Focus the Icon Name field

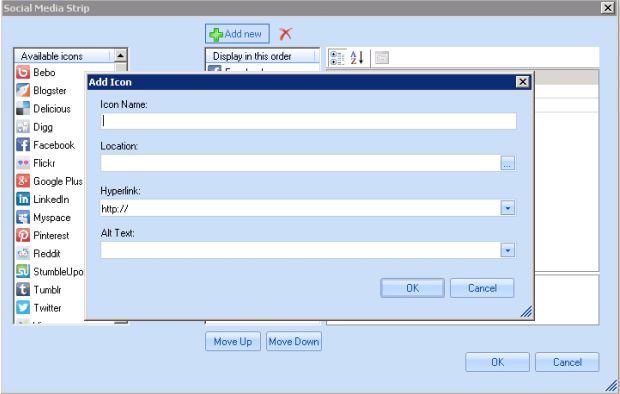pyautogui.click(x=308, y=121)
